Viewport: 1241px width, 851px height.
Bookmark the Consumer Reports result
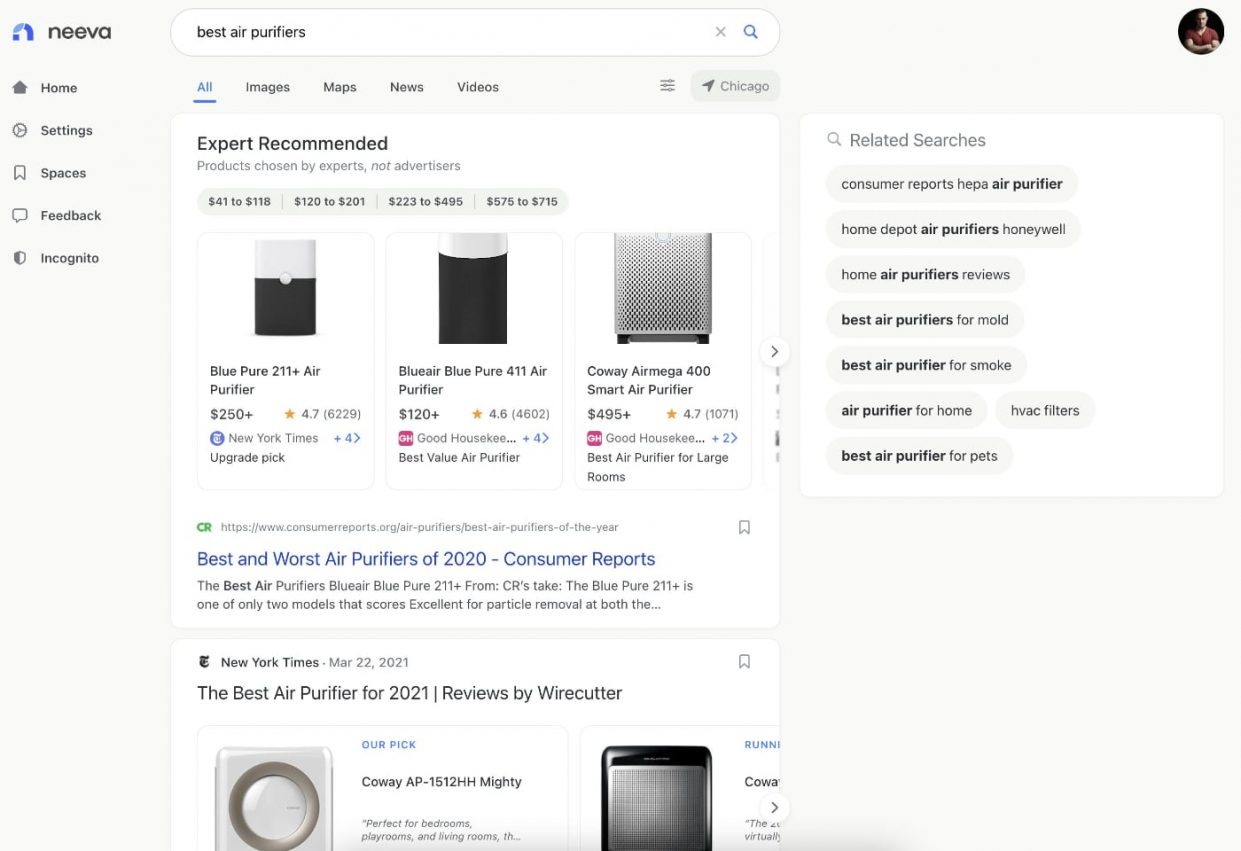[x=744, y=527]
